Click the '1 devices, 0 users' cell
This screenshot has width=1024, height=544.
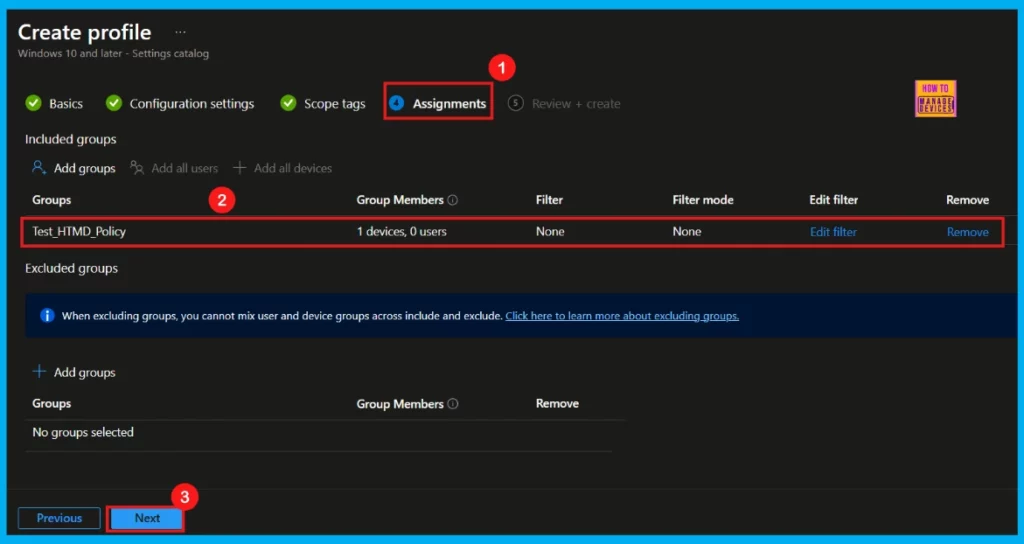[402, 232]
